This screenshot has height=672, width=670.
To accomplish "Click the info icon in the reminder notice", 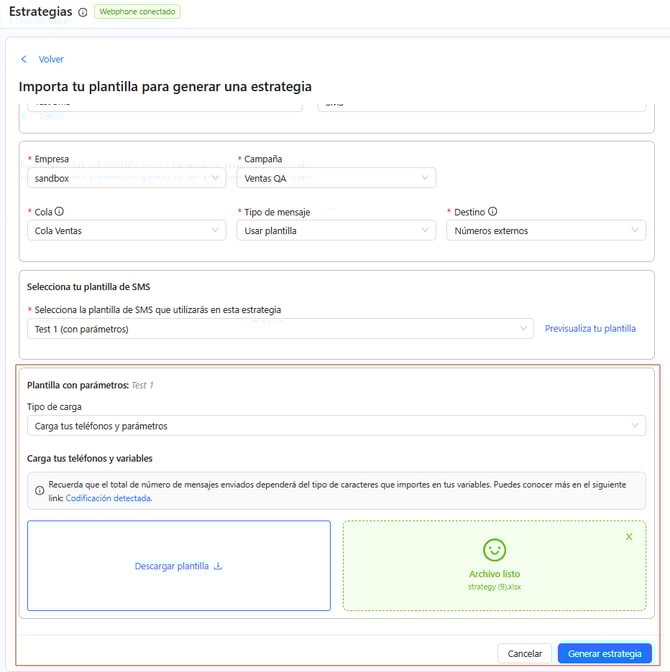I will pyautogui.click(x=39, y=484).
